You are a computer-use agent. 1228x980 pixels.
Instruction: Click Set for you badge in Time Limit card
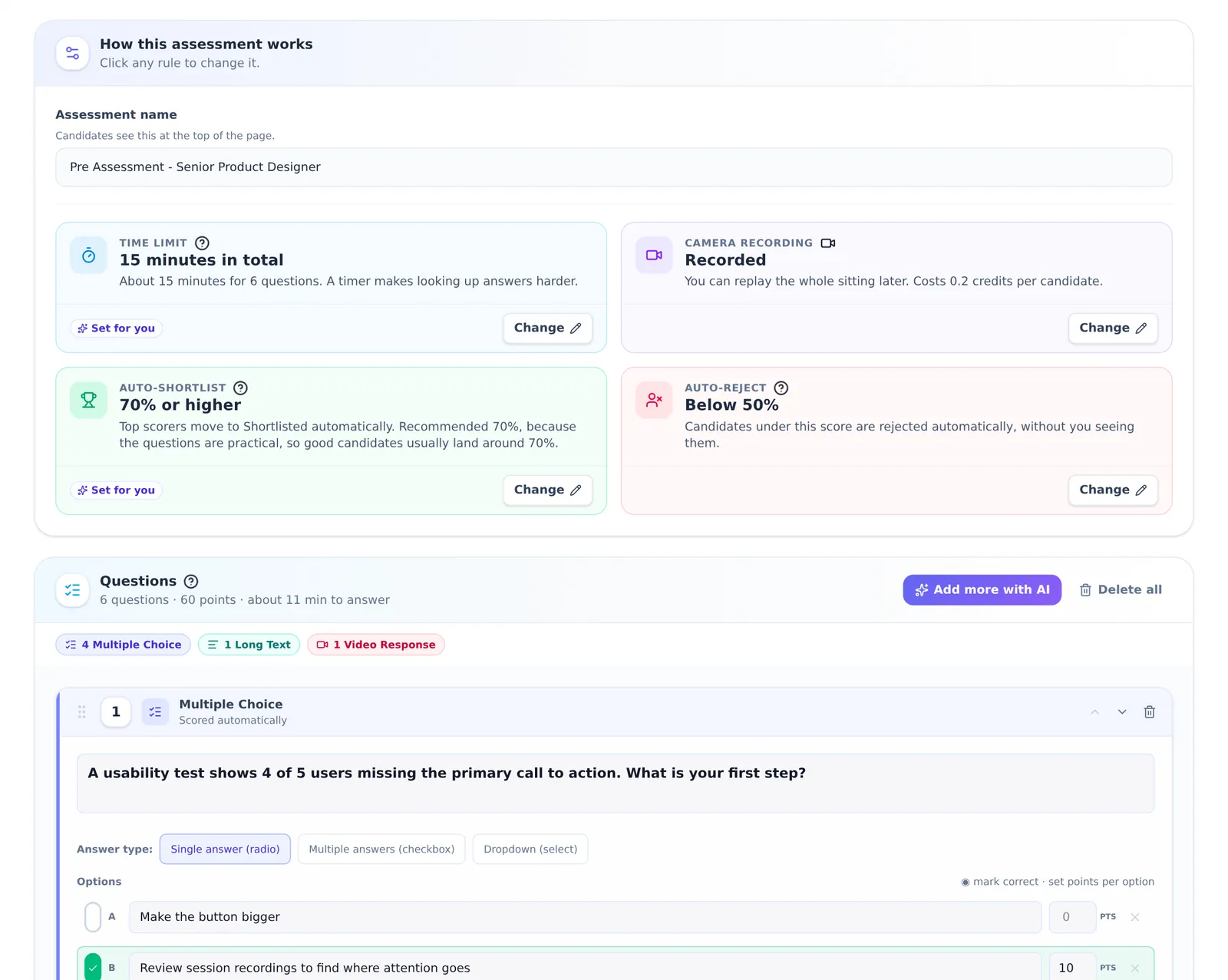(116, 328)
